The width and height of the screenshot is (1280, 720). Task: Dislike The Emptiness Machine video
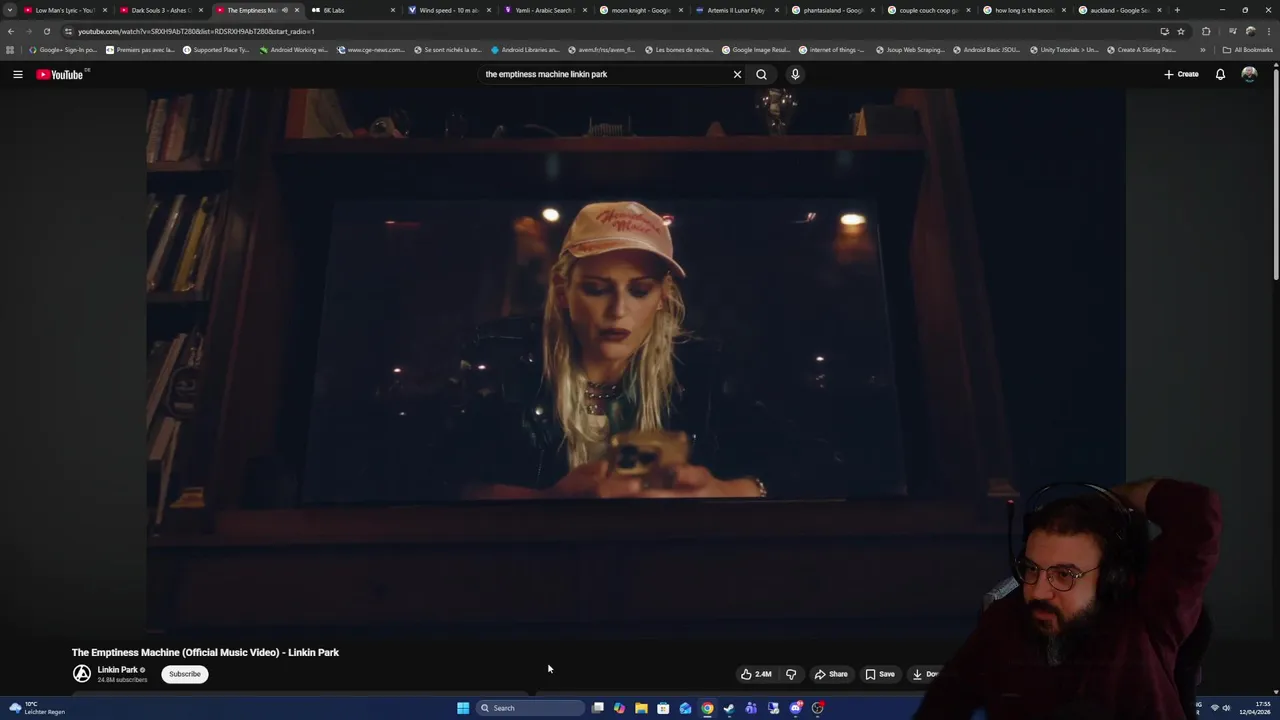pyautogui.click(x=791, y=674)
